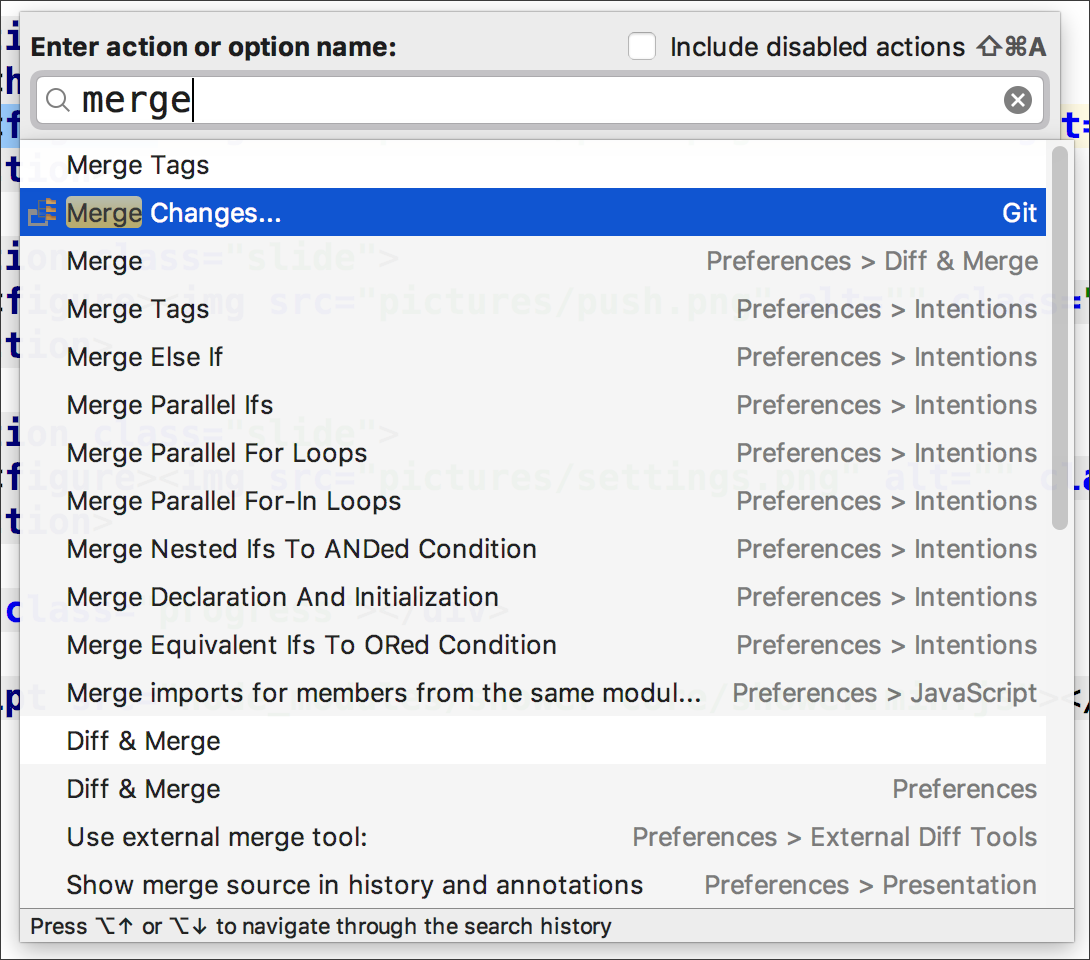Choose Merge Changes... Git action
The width and height of the screenshot is (1090, 960).
pyautogui.click(x=532, y=213)
